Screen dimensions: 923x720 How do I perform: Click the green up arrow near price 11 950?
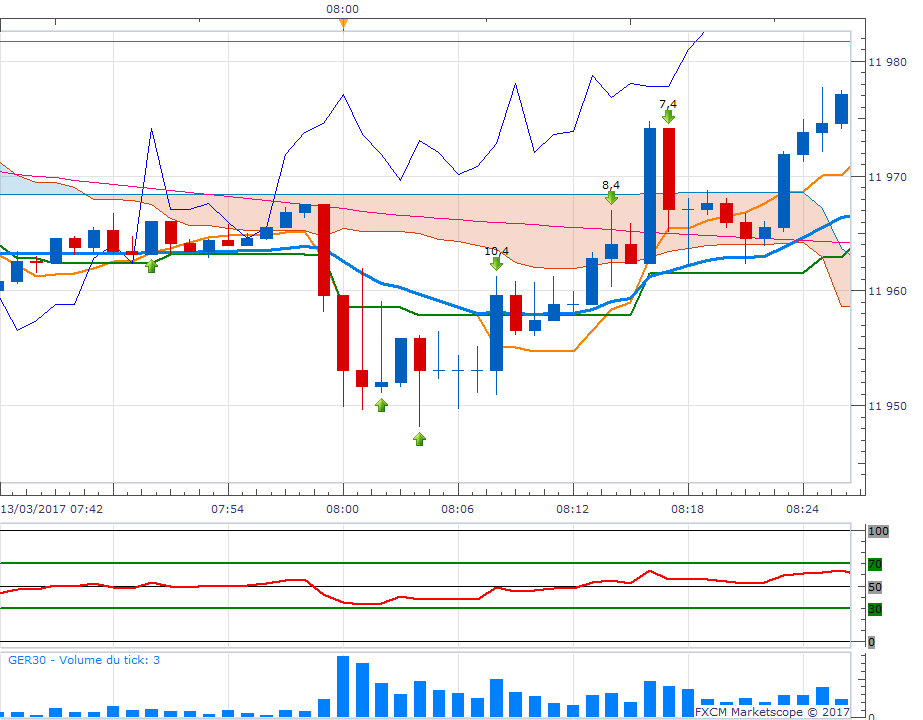(x=381, y=405)
